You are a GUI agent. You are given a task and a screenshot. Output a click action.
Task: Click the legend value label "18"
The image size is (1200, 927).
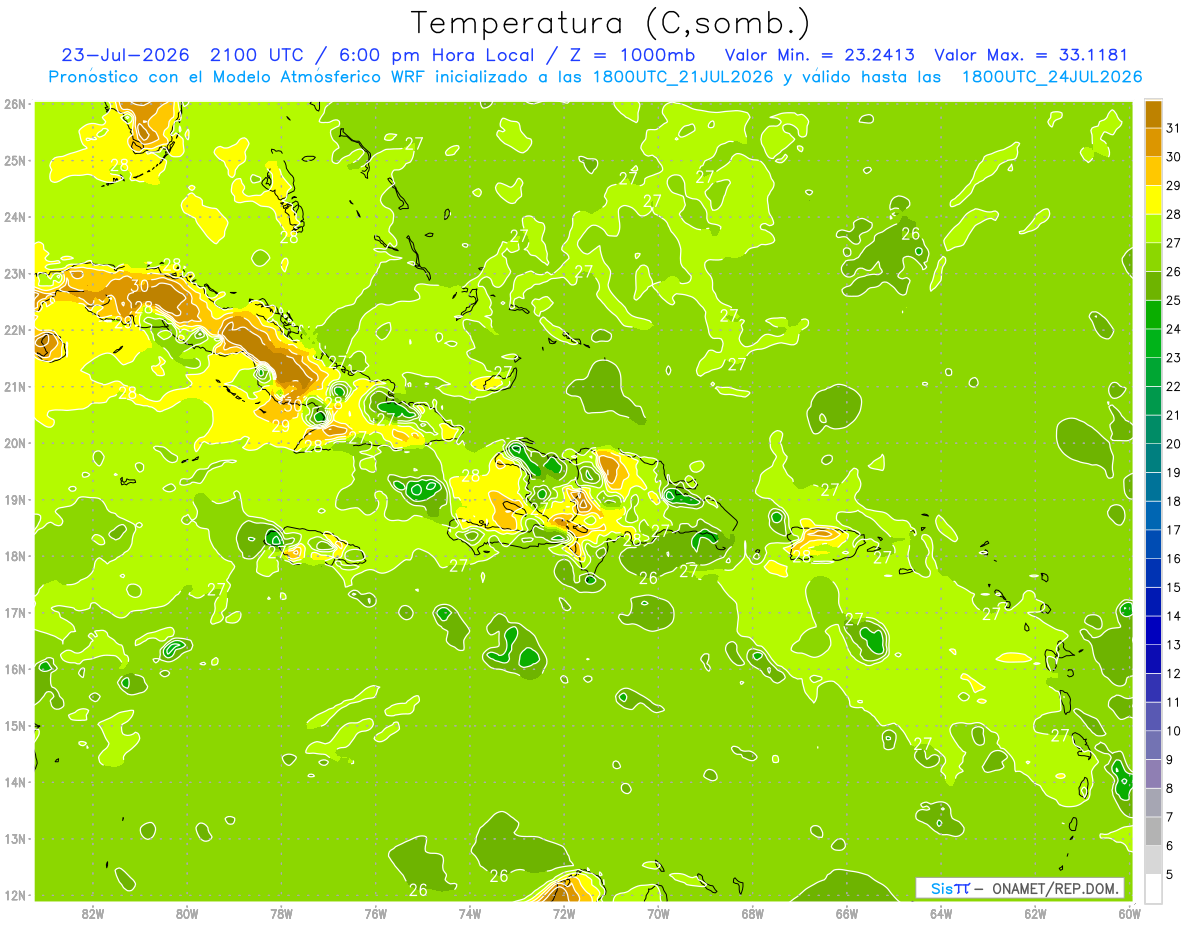pos(1174,501)
